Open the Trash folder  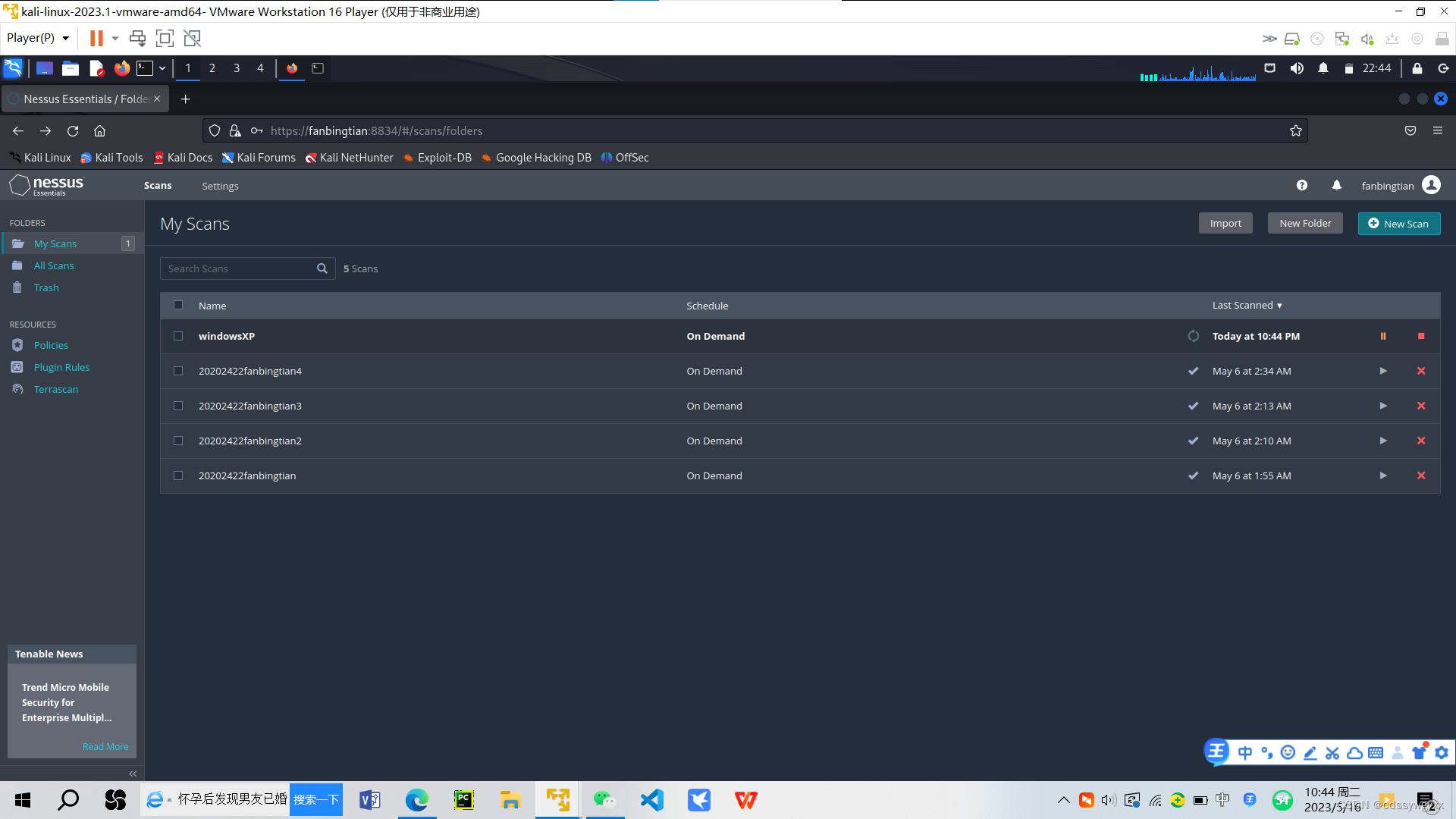46,287
